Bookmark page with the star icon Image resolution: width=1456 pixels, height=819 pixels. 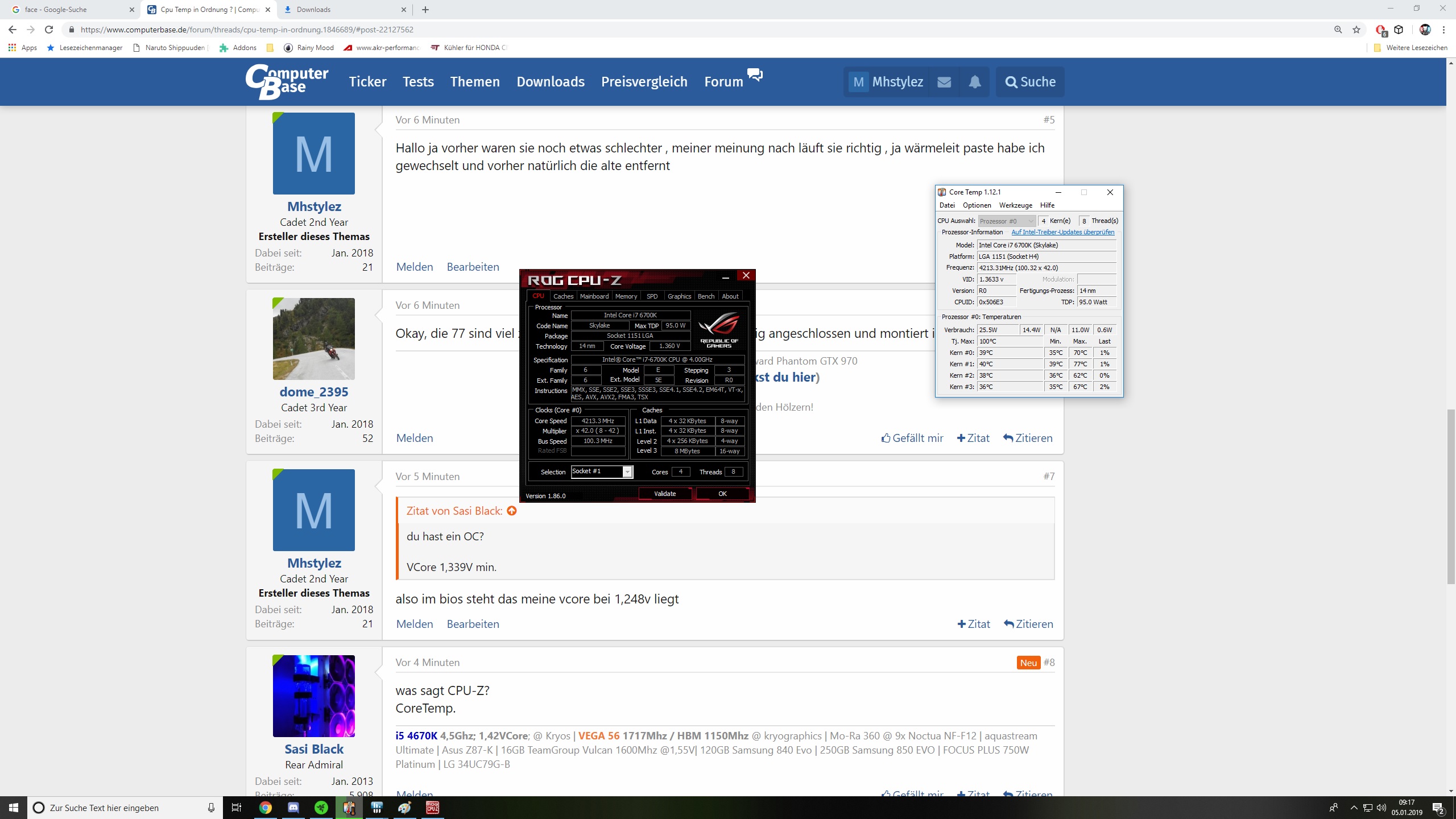coord(1356,30)
